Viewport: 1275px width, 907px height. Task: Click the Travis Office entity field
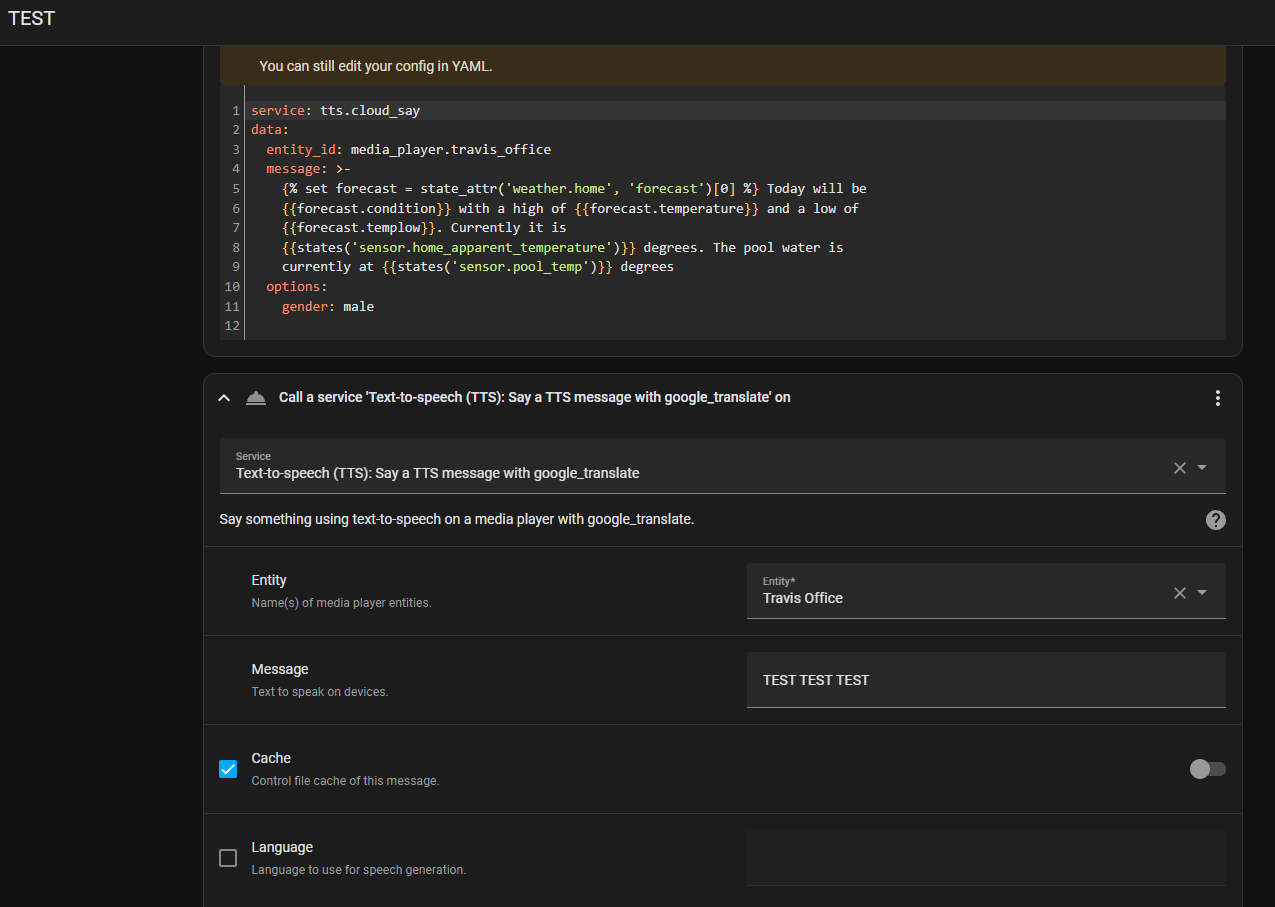pos(900,598)
